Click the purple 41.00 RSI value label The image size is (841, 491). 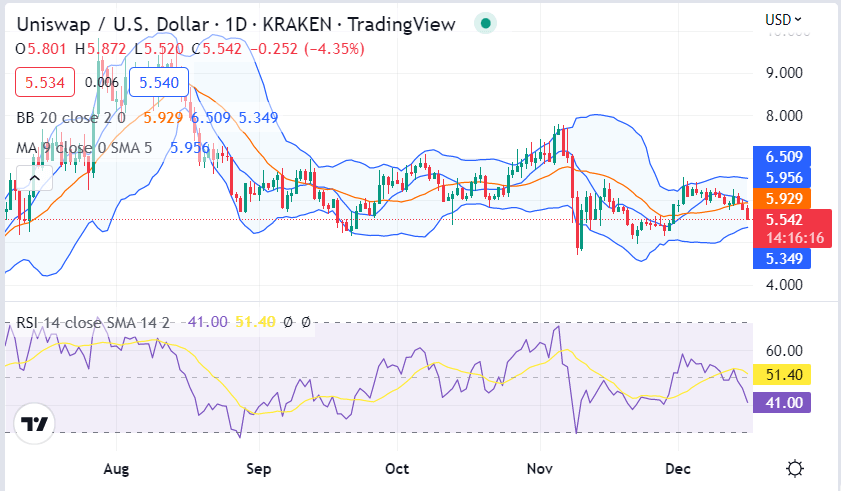[x=782, y=402]
